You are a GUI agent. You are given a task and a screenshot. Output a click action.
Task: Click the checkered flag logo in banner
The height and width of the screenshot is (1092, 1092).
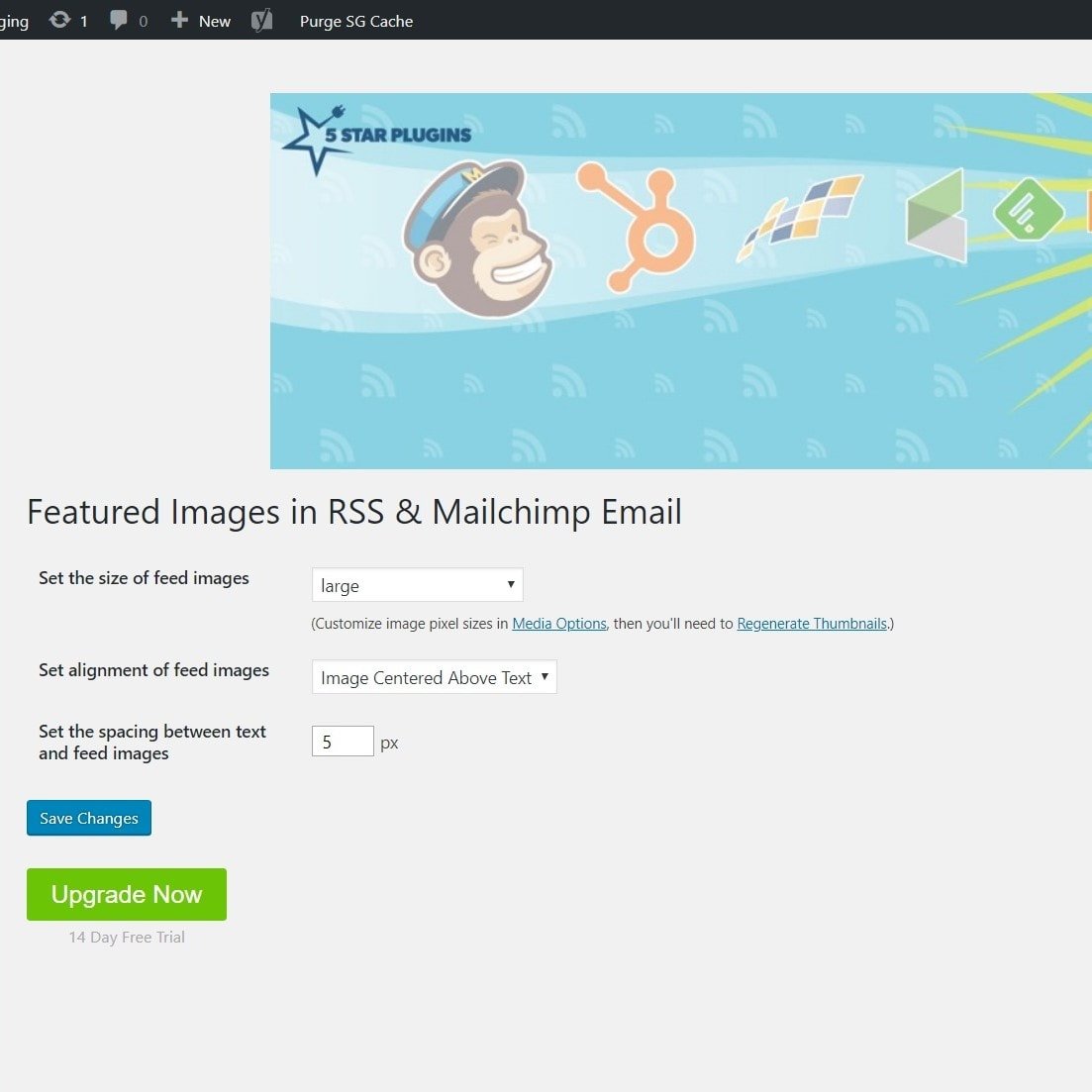click(x=800, y=217)
